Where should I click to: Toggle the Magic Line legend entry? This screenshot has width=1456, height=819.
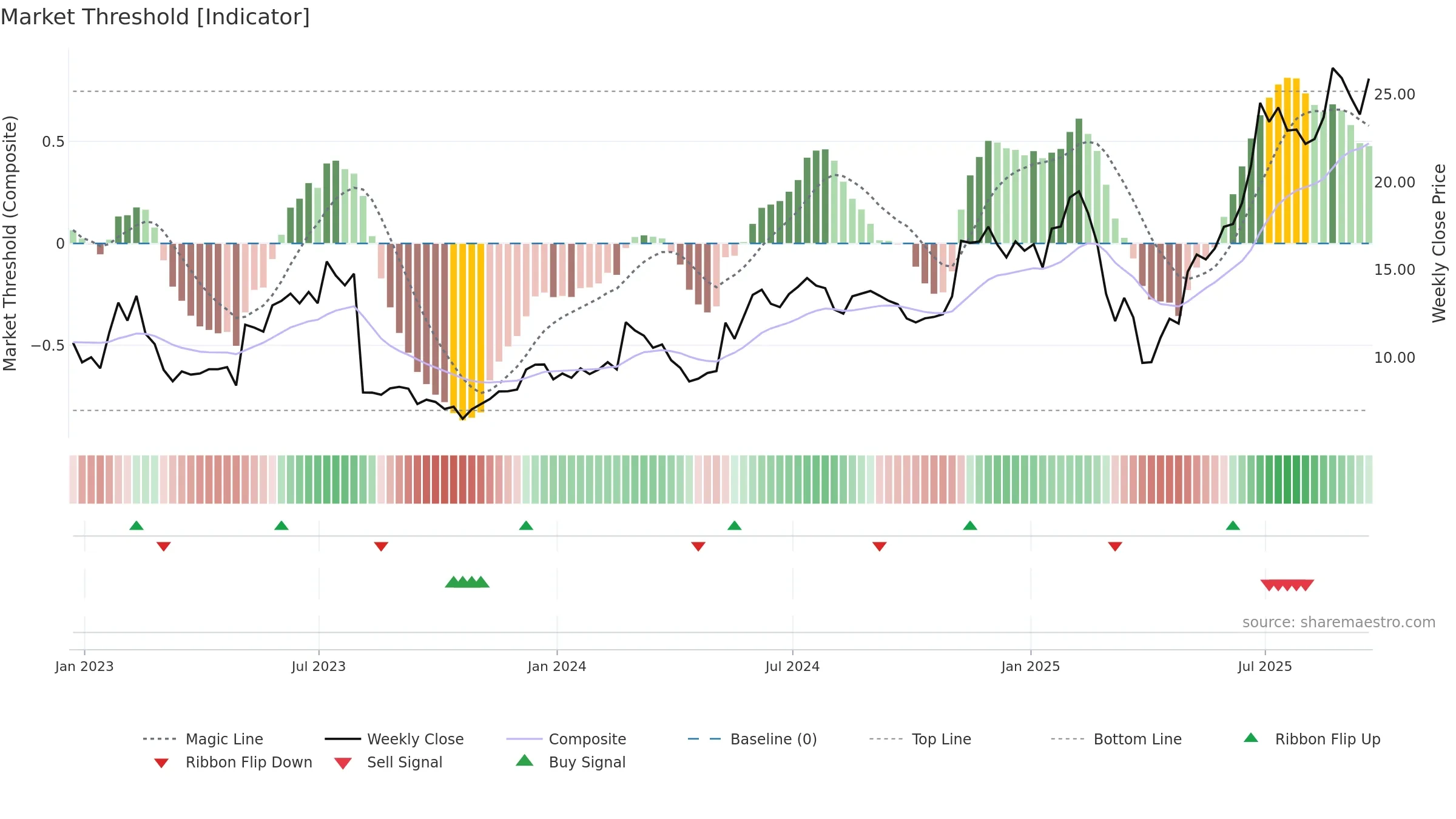click(203, 739)
